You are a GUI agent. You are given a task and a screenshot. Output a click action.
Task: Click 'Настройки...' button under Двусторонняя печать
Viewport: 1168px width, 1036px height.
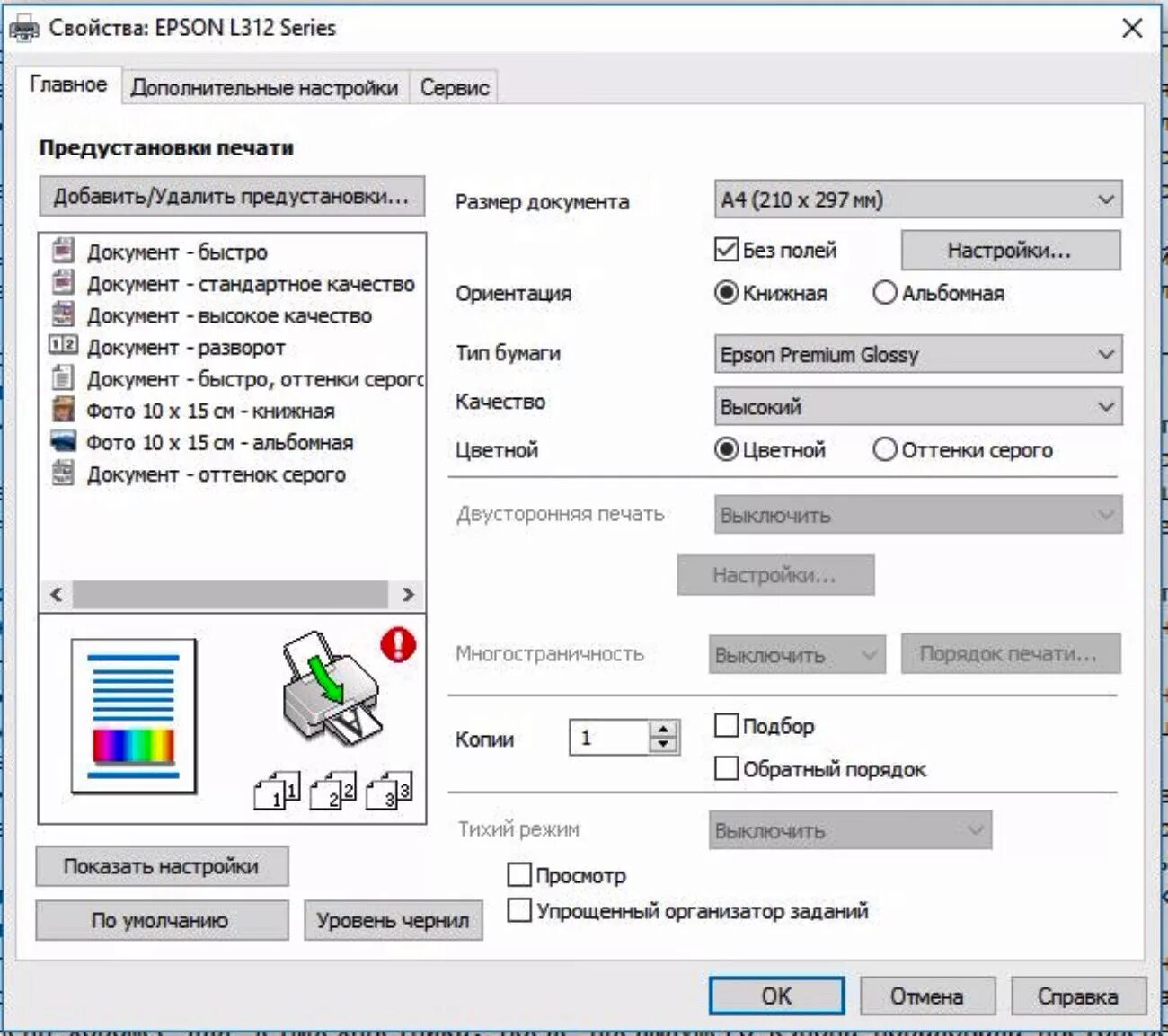[x=775, y=575]
